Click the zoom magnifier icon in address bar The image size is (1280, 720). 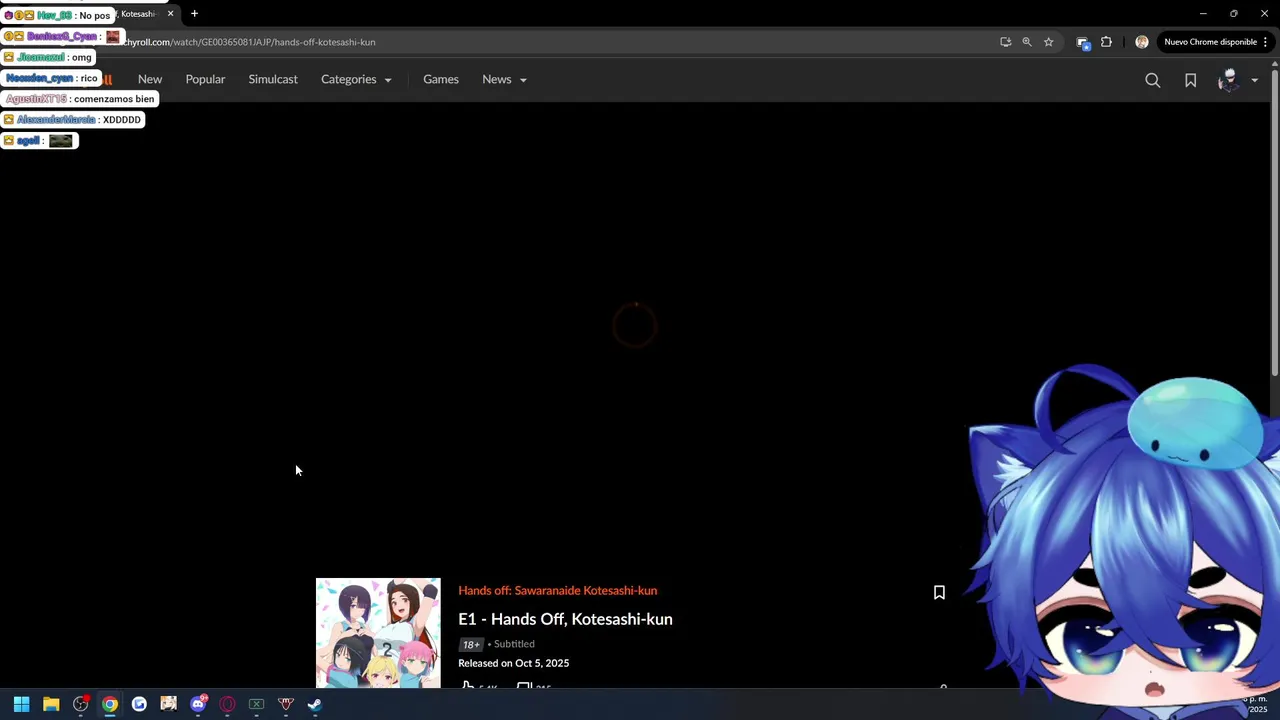[1027, 42]
